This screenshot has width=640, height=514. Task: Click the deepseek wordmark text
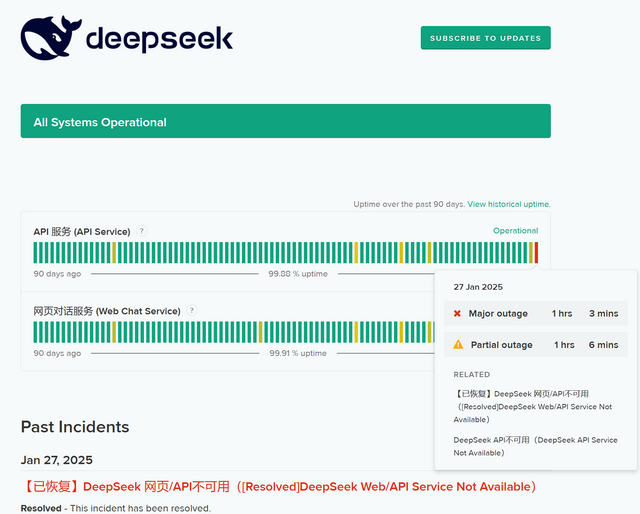(x=159, y=40)
